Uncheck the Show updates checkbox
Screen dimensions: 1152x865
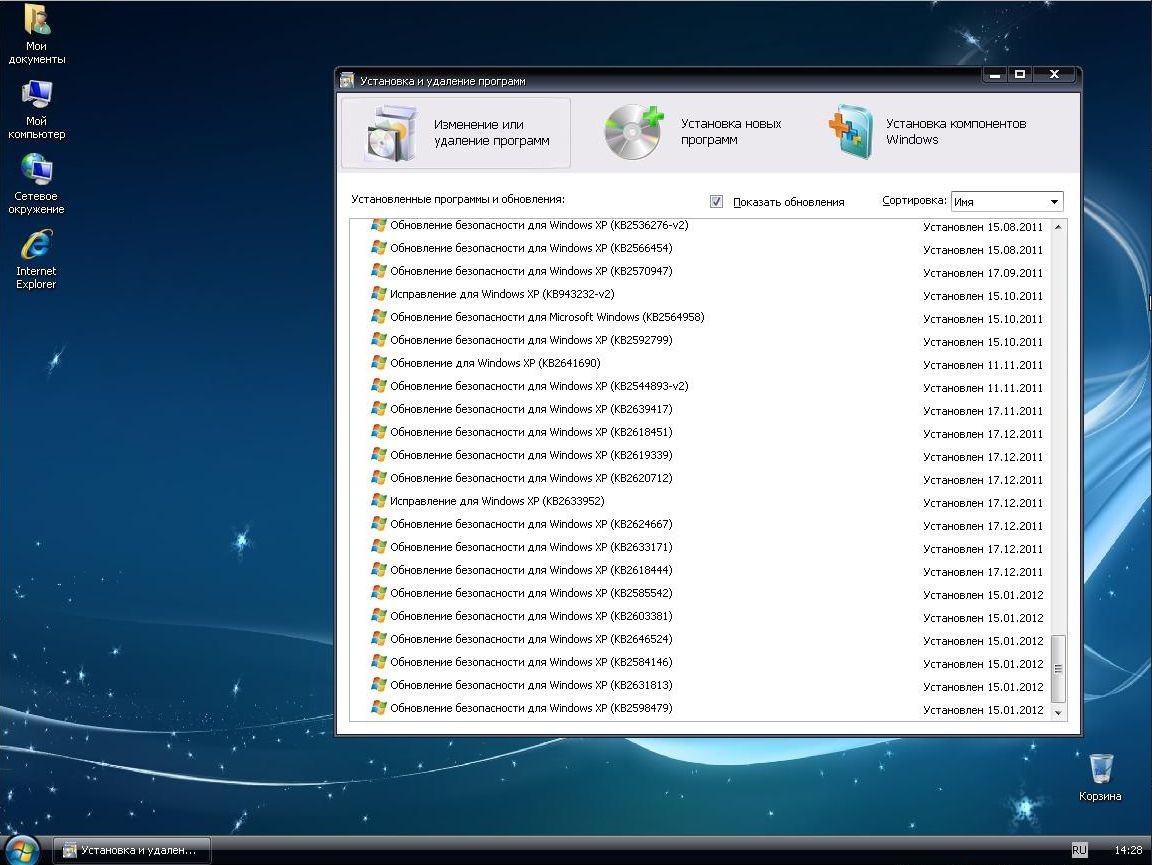click(716, 201)
